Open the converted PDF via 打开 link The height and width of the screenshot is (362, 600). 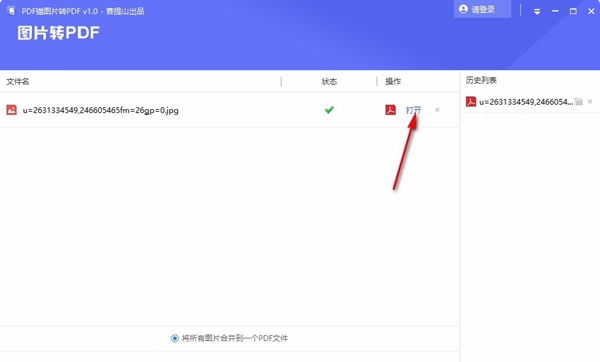coord(413,110)
